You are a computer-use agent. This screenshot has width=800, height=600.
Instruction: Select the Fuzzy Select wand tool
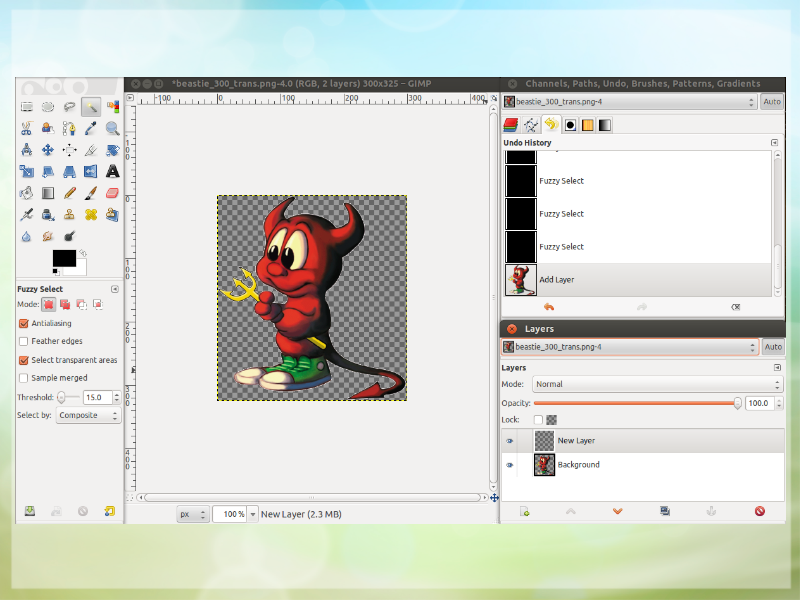click(x=91, y=107)
